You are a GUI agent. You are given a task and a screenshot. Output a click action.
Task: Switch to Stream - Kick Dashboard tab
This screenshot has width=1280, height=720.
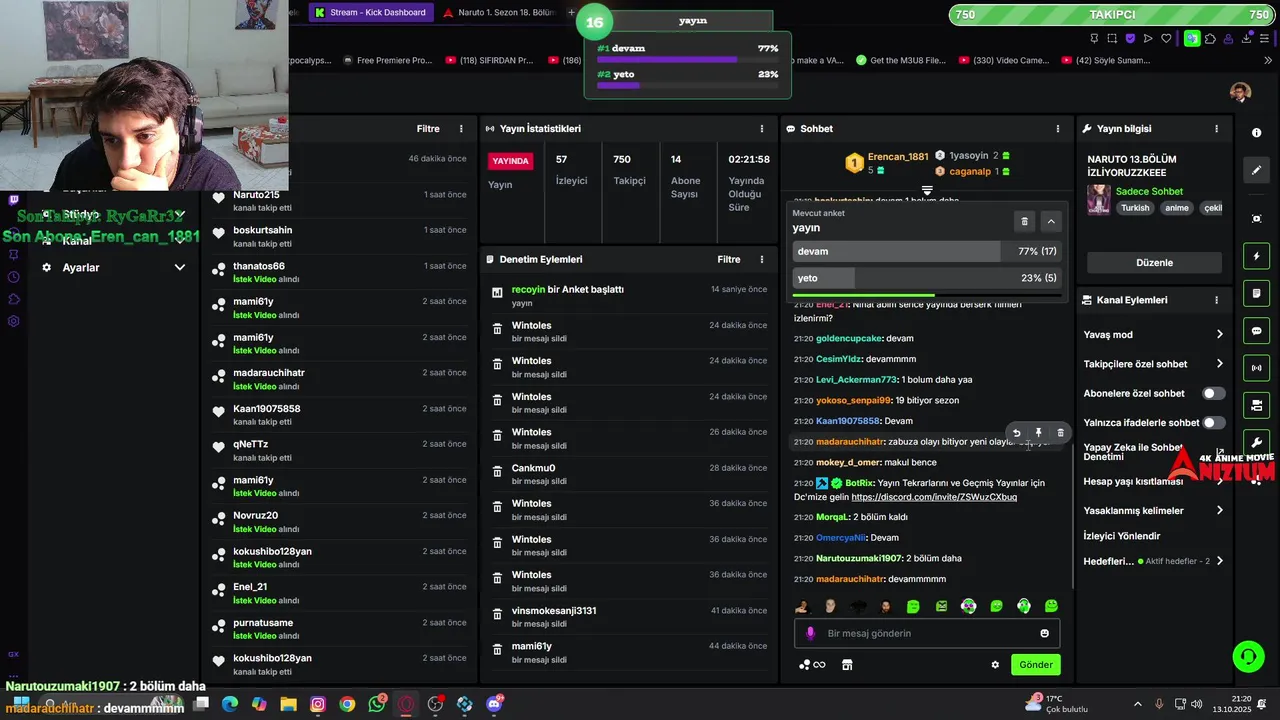[x=371, y=12]
